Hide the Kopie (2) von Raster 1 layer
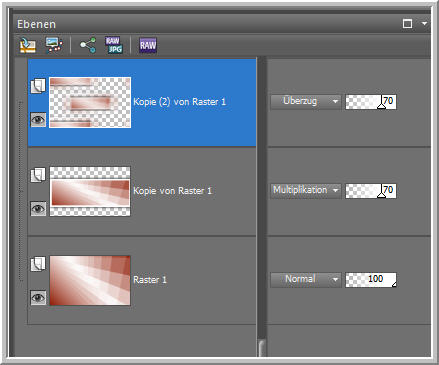The width and height of the screenshot is (439, 365). [x=38, y=119]
